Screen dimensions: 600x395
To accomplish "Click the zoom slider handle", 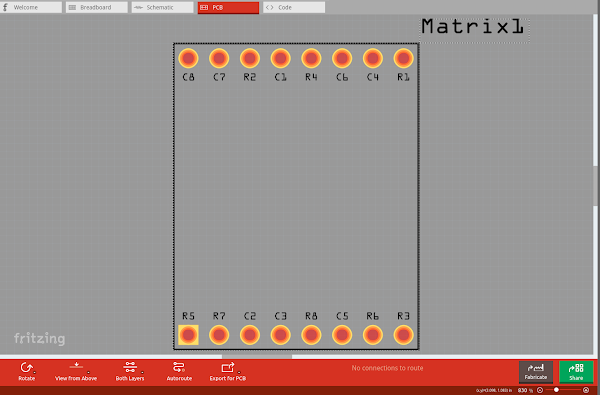I will tap(556, 390).
